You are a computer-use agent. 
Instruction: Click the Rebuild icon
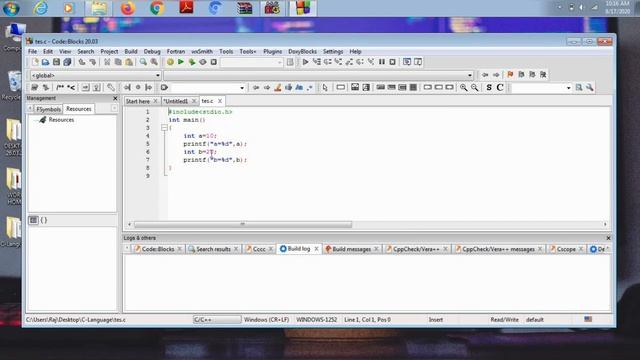click(203, 62)
